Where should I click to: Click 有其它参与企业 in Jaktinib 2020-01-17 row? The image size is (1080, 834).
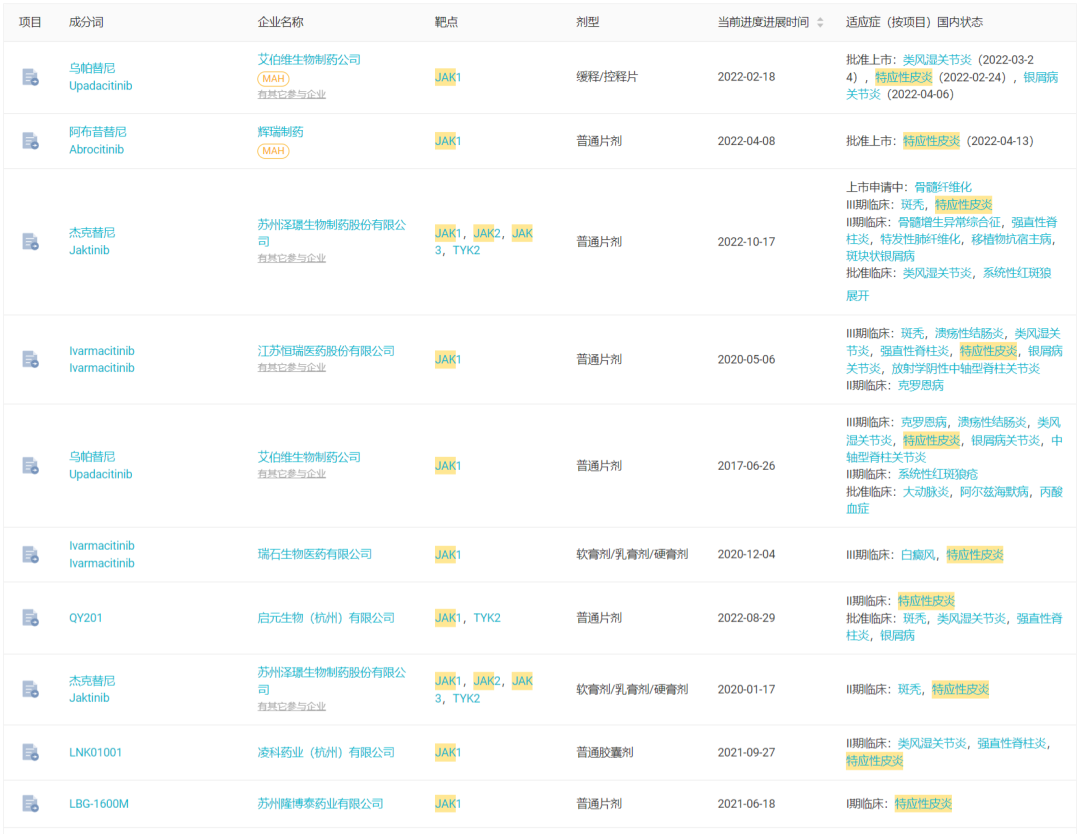291,707
